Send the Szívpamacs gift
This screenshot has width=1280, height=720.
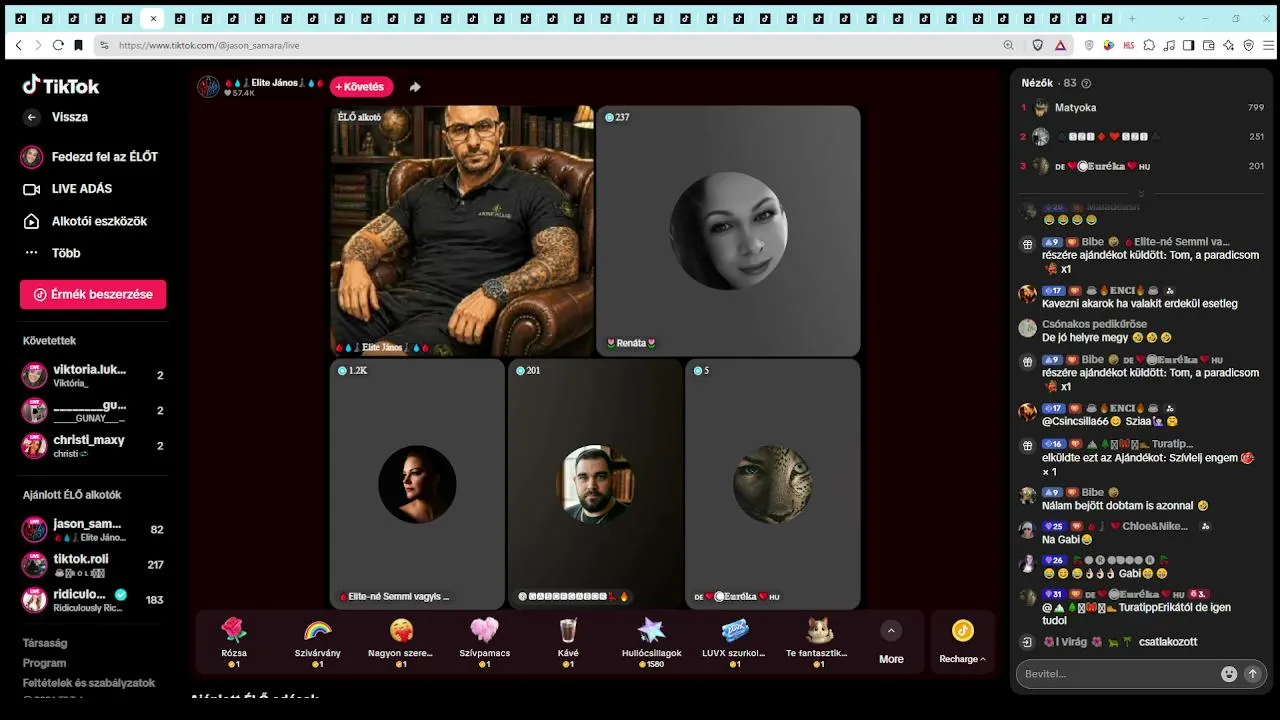[484, 641]
